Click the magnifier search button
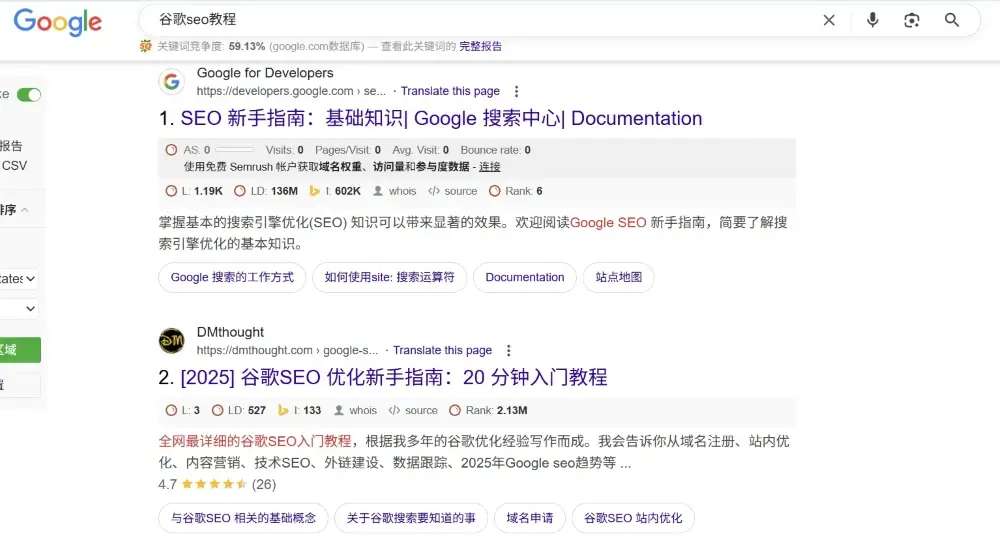Screen dimensions: 1000x551 952,20
